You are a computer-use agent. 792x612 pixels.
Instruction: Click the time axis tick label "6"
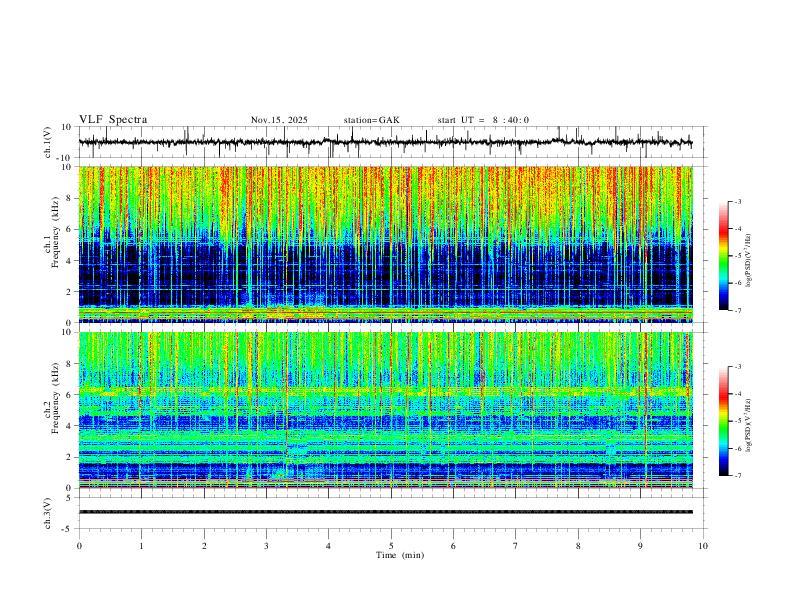click(453, 546)
